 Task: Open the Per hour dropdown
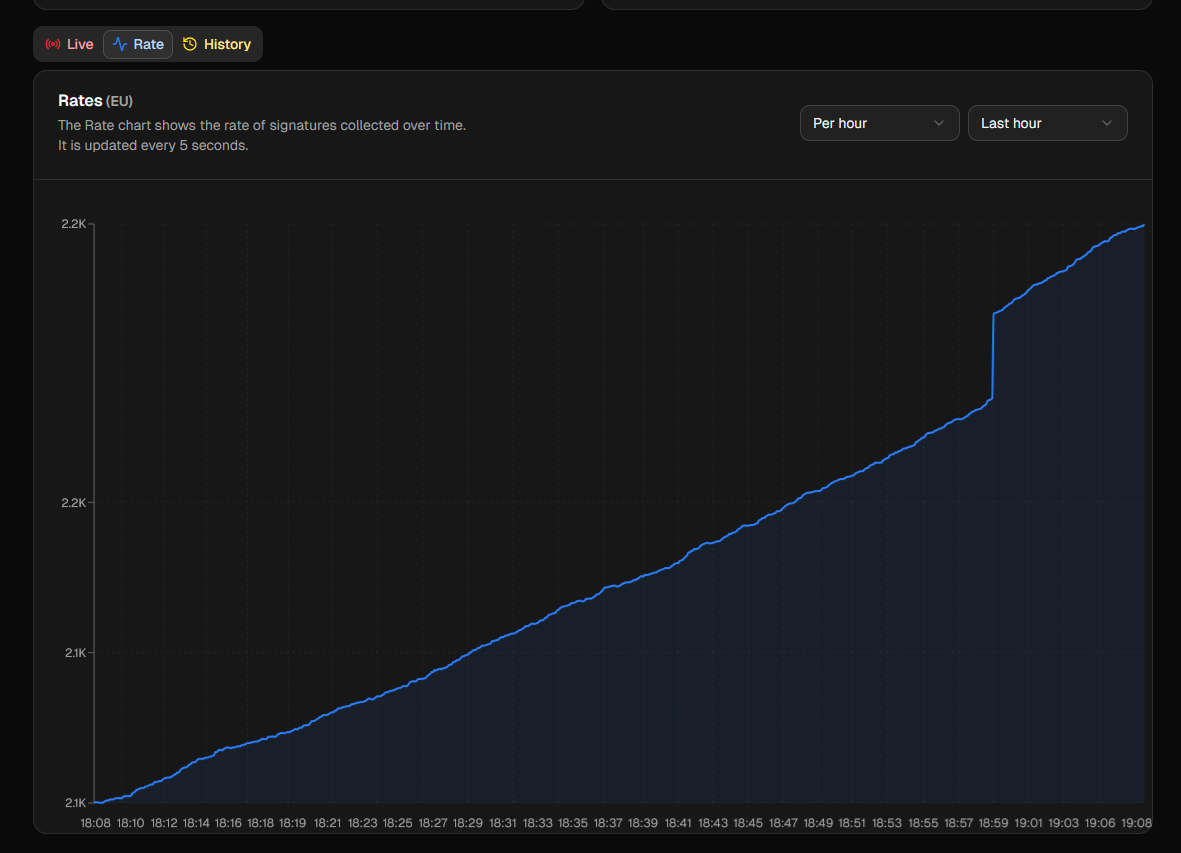tap(879, 123)
